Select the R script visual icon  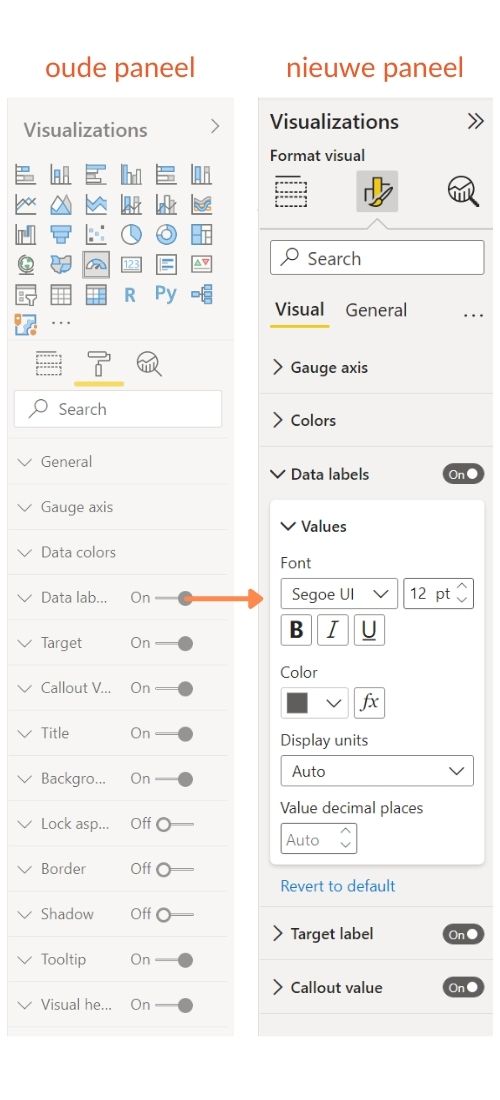[x=130, y=295]
